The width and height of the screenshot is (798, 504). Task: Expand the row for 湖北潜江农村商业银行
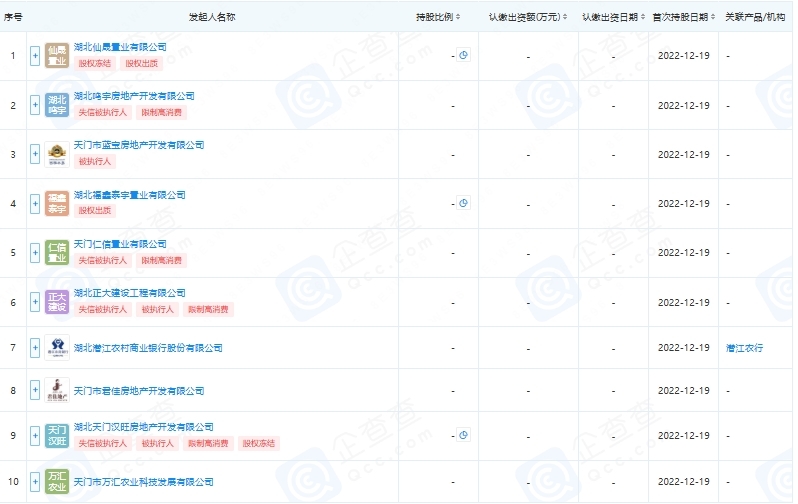[x=35, y=348]
